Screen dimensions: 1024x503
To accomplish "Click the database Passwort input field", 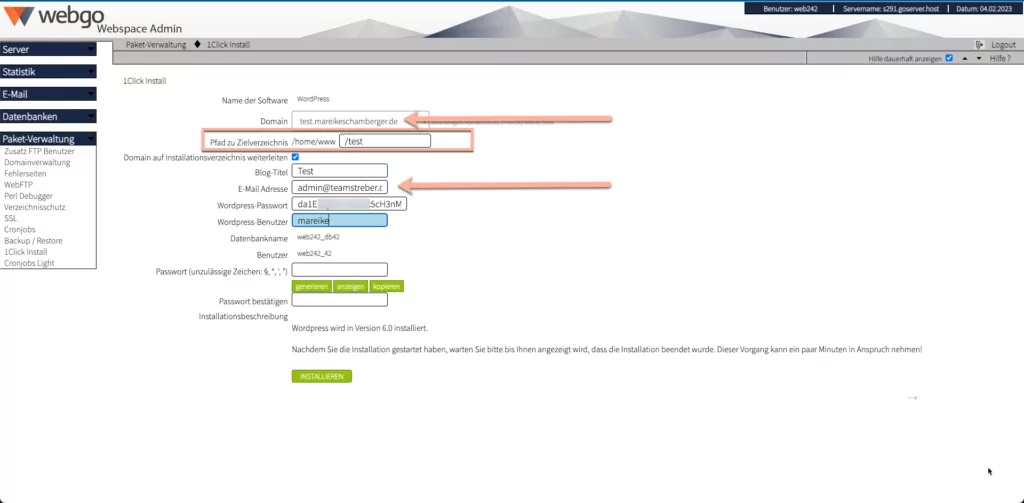I will (340, 269).
